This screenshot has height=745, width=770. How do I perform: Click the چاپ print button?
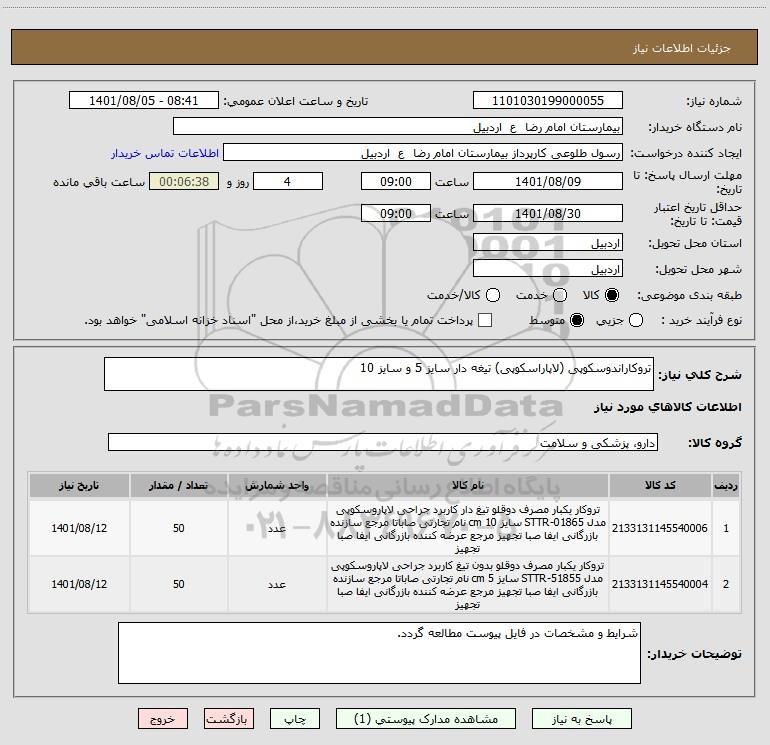[x=295, y=719]
